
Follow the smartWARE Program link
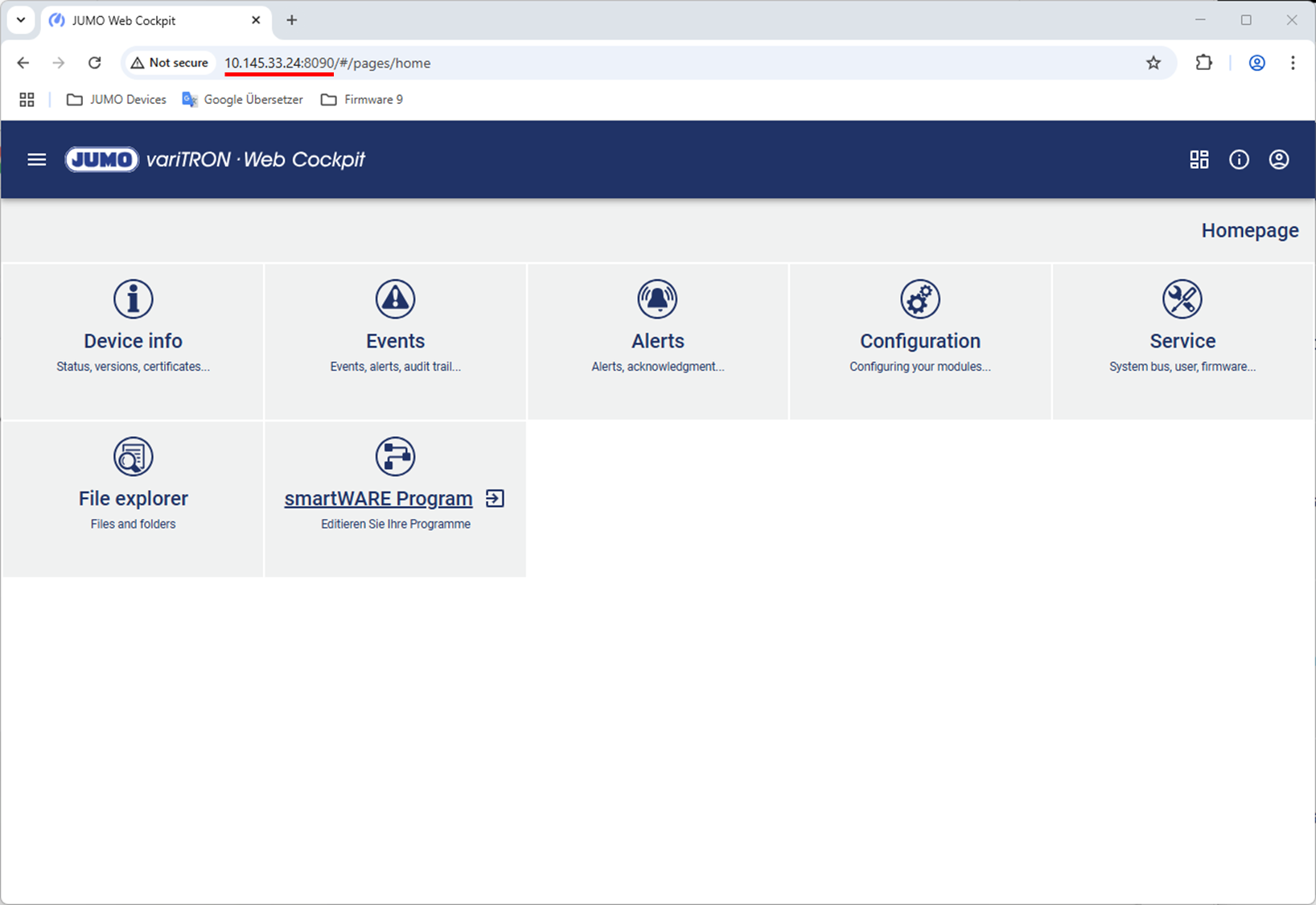(x=378, y=499)
